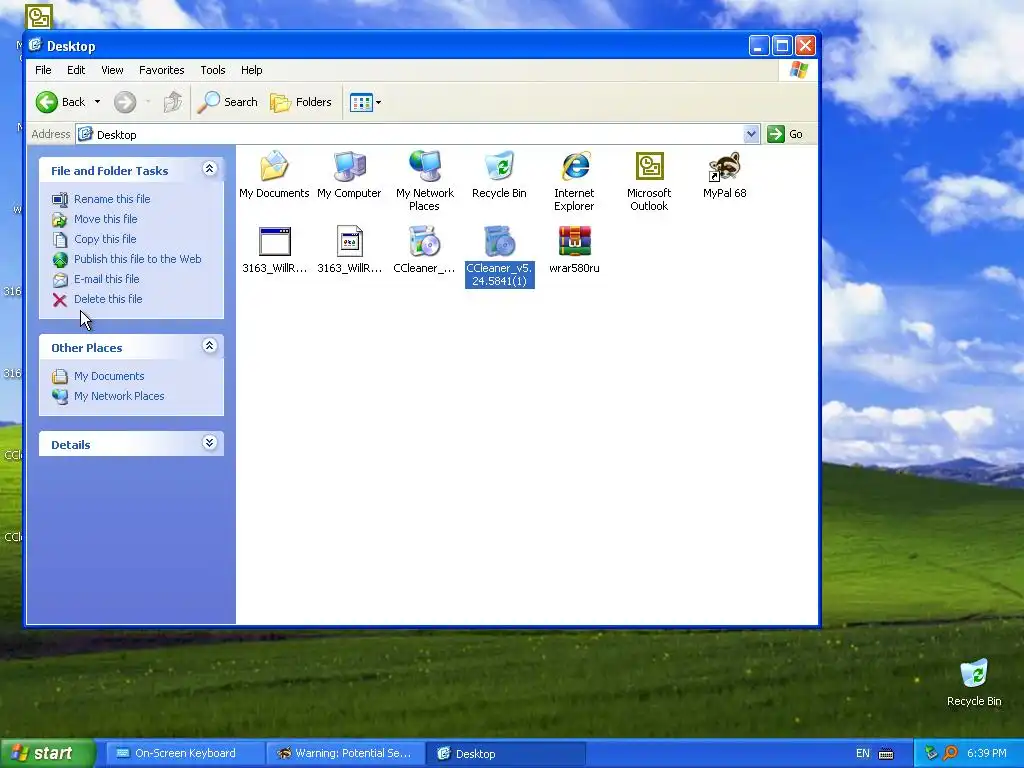This screenshot has height=768, width=1024.
Task: Click Rename this file link
Action: [x=112, y=199]
